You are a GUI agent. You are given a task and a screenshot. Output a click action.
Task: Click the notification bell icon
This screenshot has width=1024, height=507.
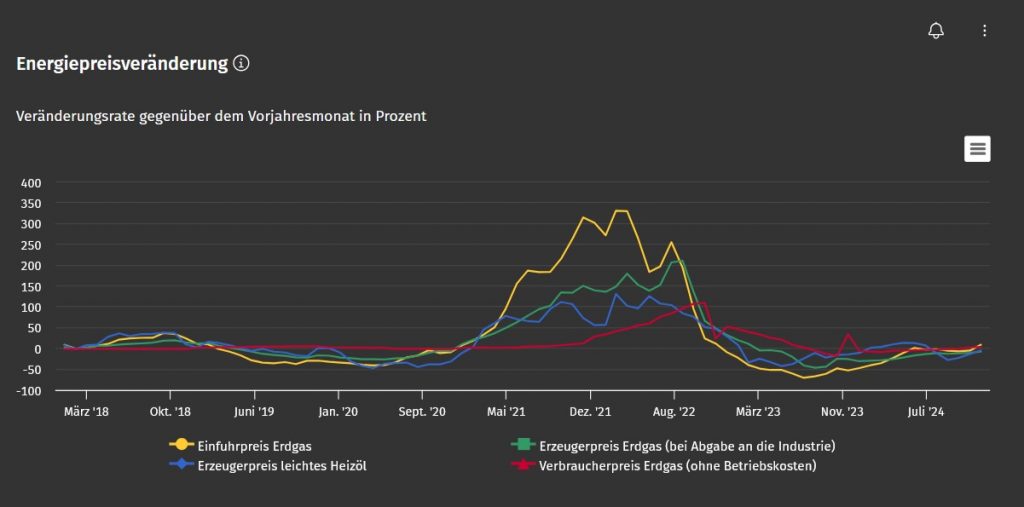pyautogui.click(x=936, y=31)
